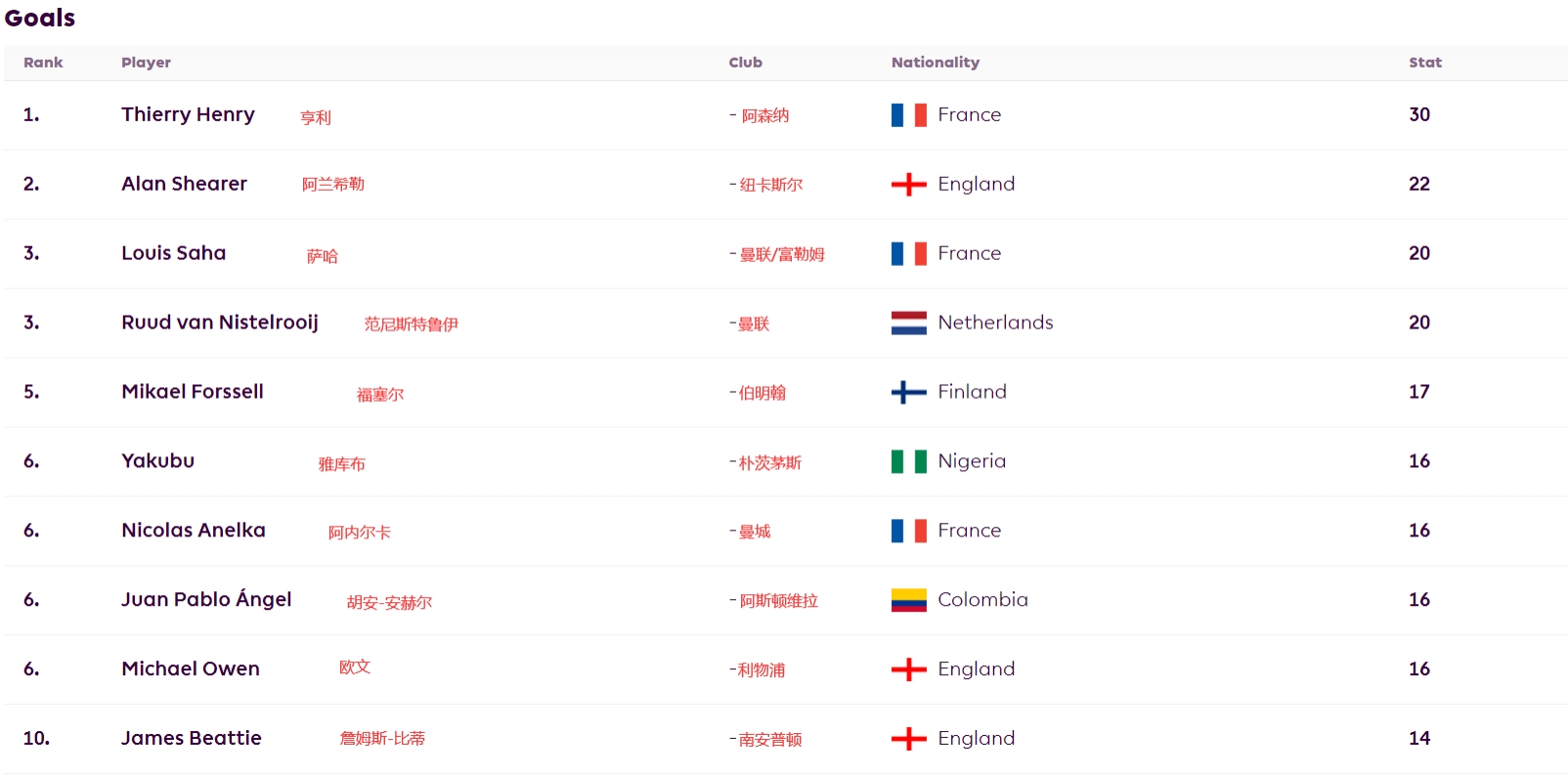
Task: Click the England flag in James Beattie's row
Action: click(x=908, y=739)
